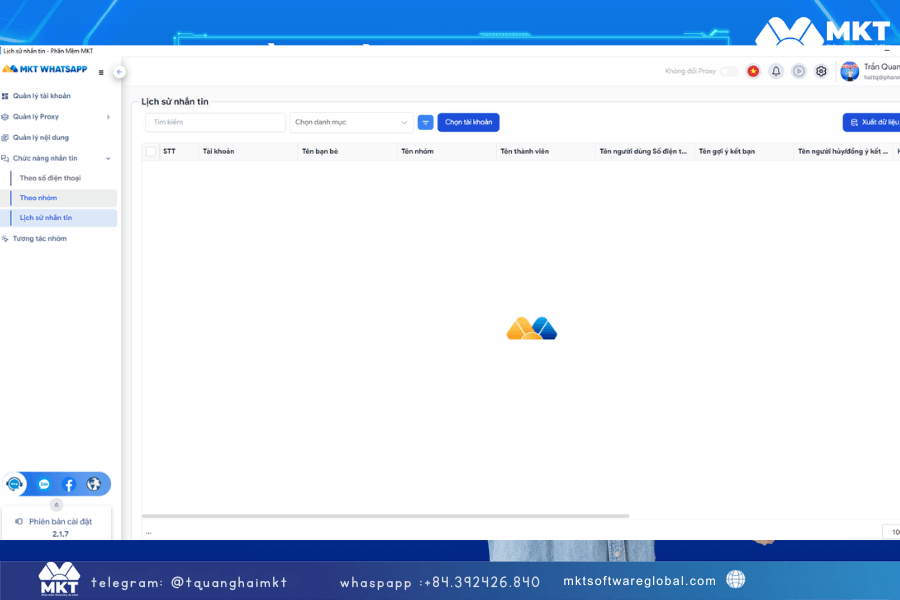Open Tương tác nhóm in sidebar
This screenshot has height=600, width=900.
coord(40,239)
